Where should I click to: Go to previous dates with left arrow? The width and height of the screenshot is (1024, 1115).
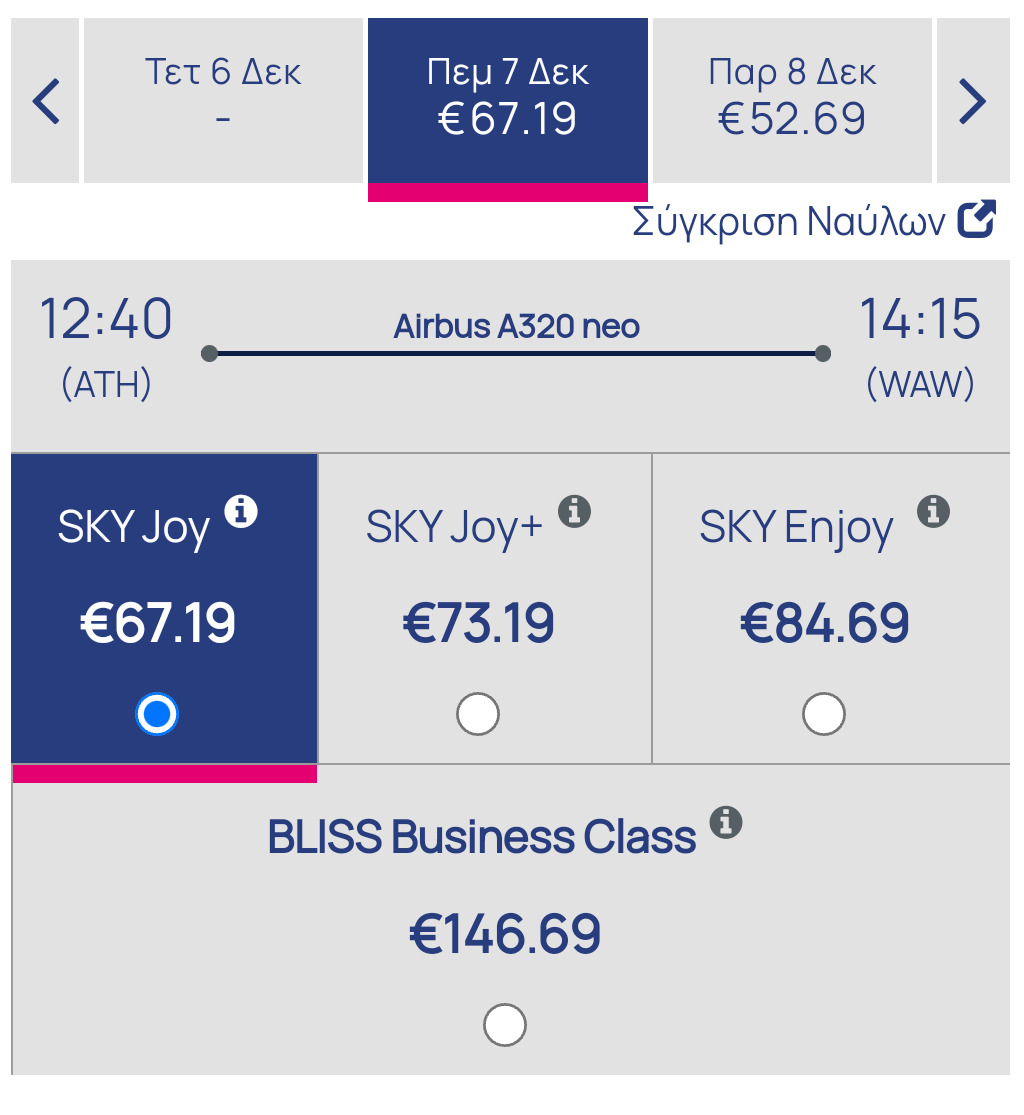click(46, 101)
